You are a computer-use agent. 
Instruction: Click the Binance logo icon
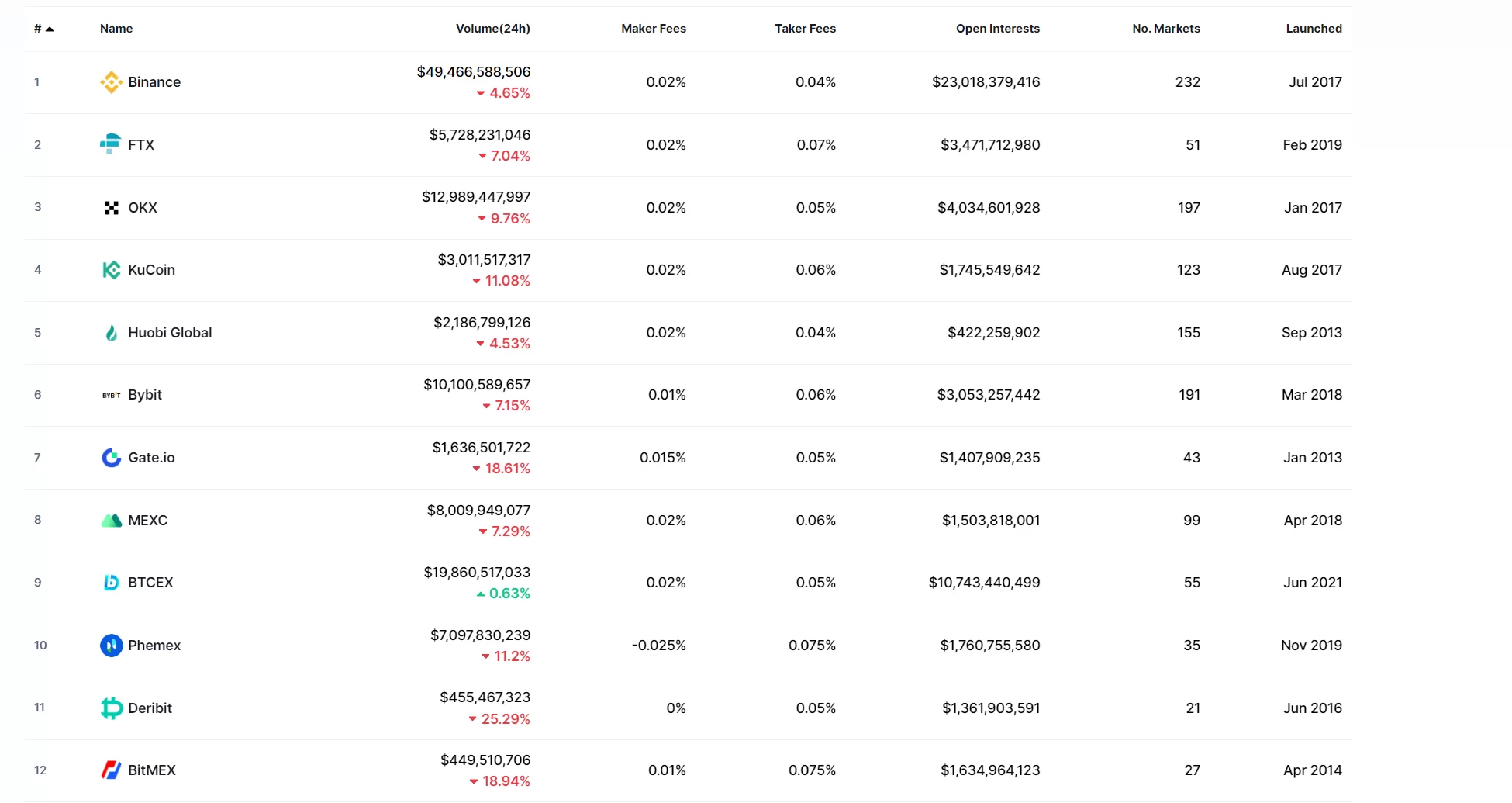111,82
